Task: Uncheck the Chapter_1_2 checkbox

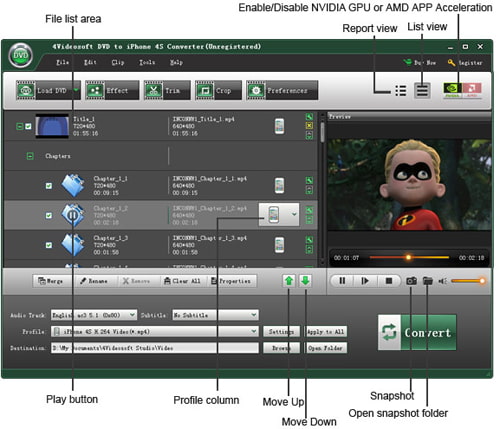Action: tap(49, 215)
